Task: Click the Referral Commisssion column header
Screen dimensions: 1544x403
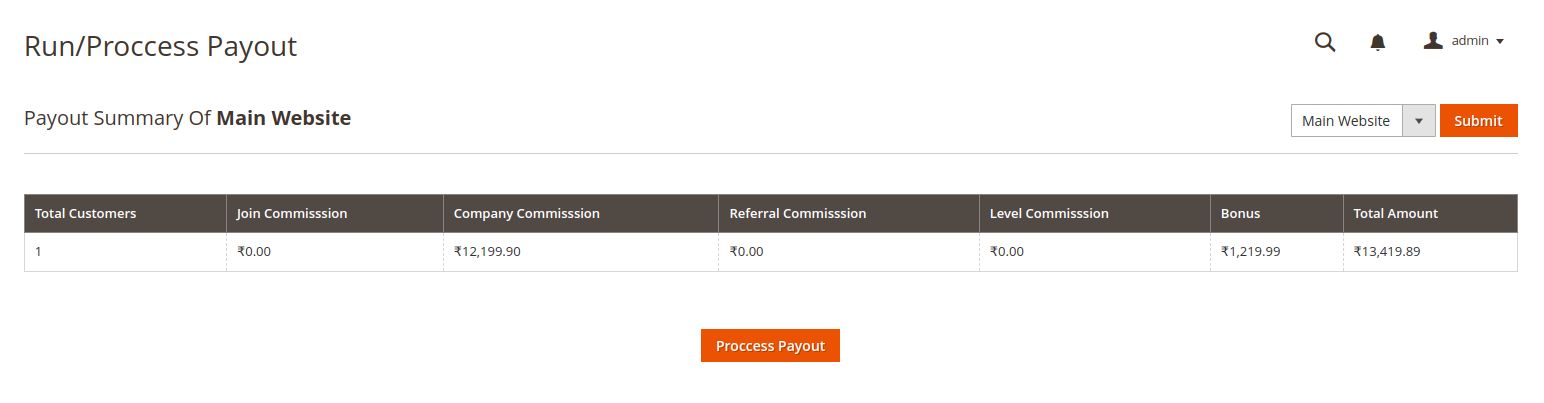Action: 798,214
